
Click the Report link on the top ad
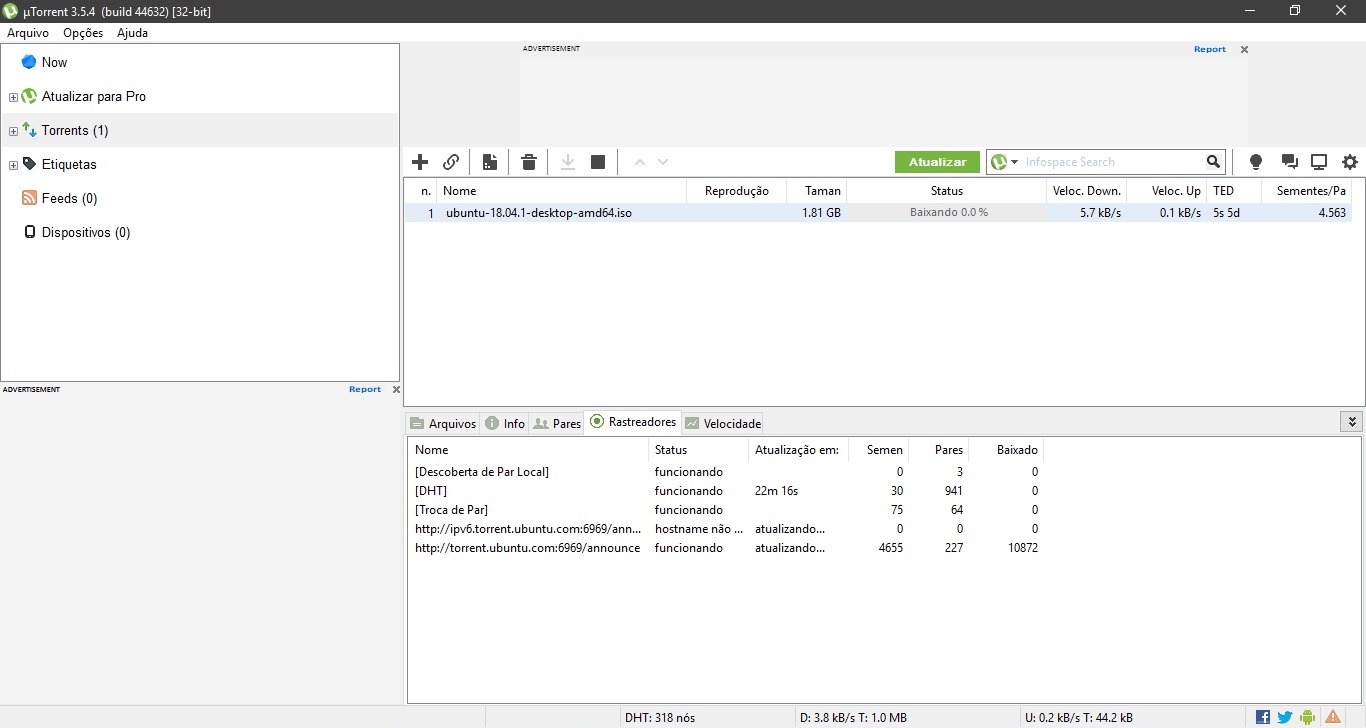(1209, 49)
